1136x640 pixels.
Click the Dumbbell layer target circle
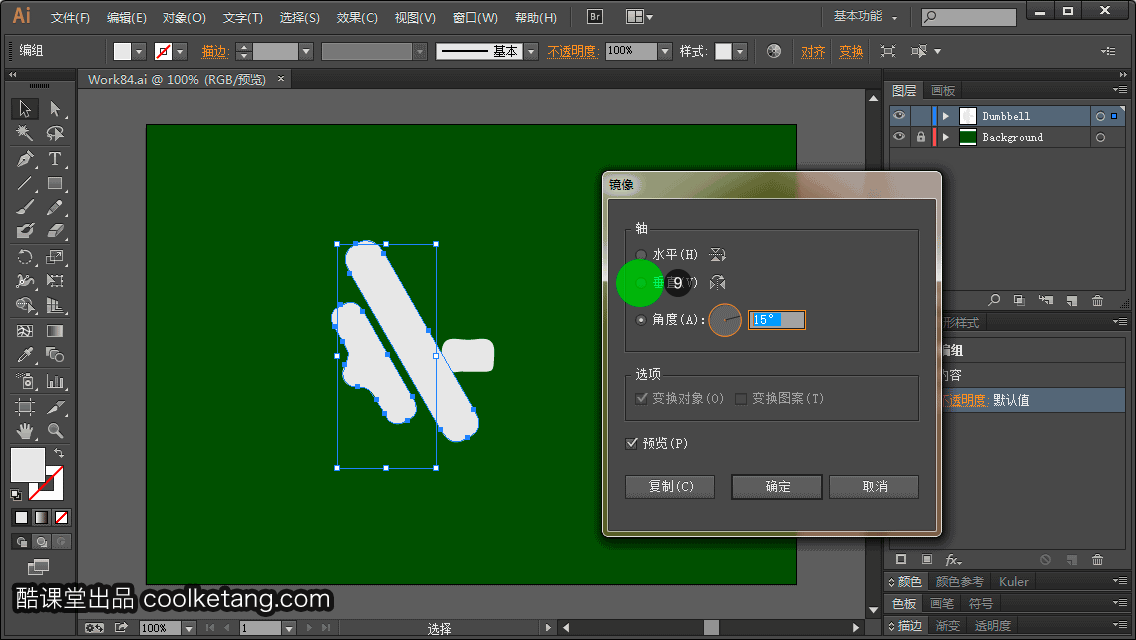[1100, 116]
